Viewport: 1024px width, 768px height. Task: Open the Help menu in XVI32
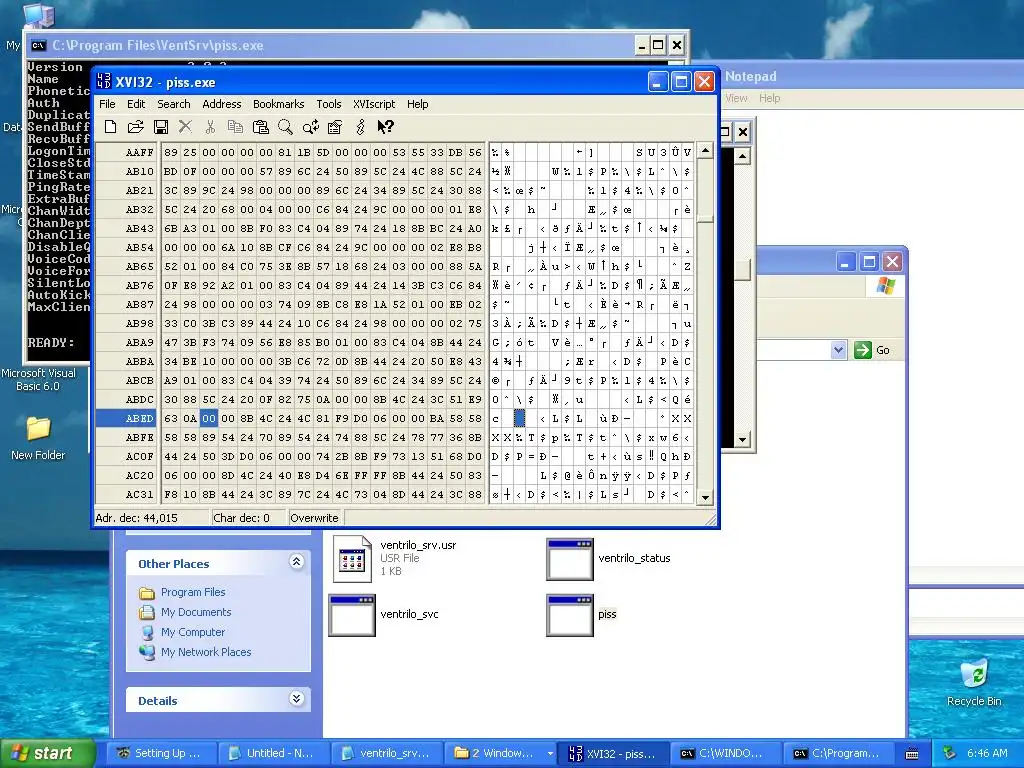click(417, 104)
